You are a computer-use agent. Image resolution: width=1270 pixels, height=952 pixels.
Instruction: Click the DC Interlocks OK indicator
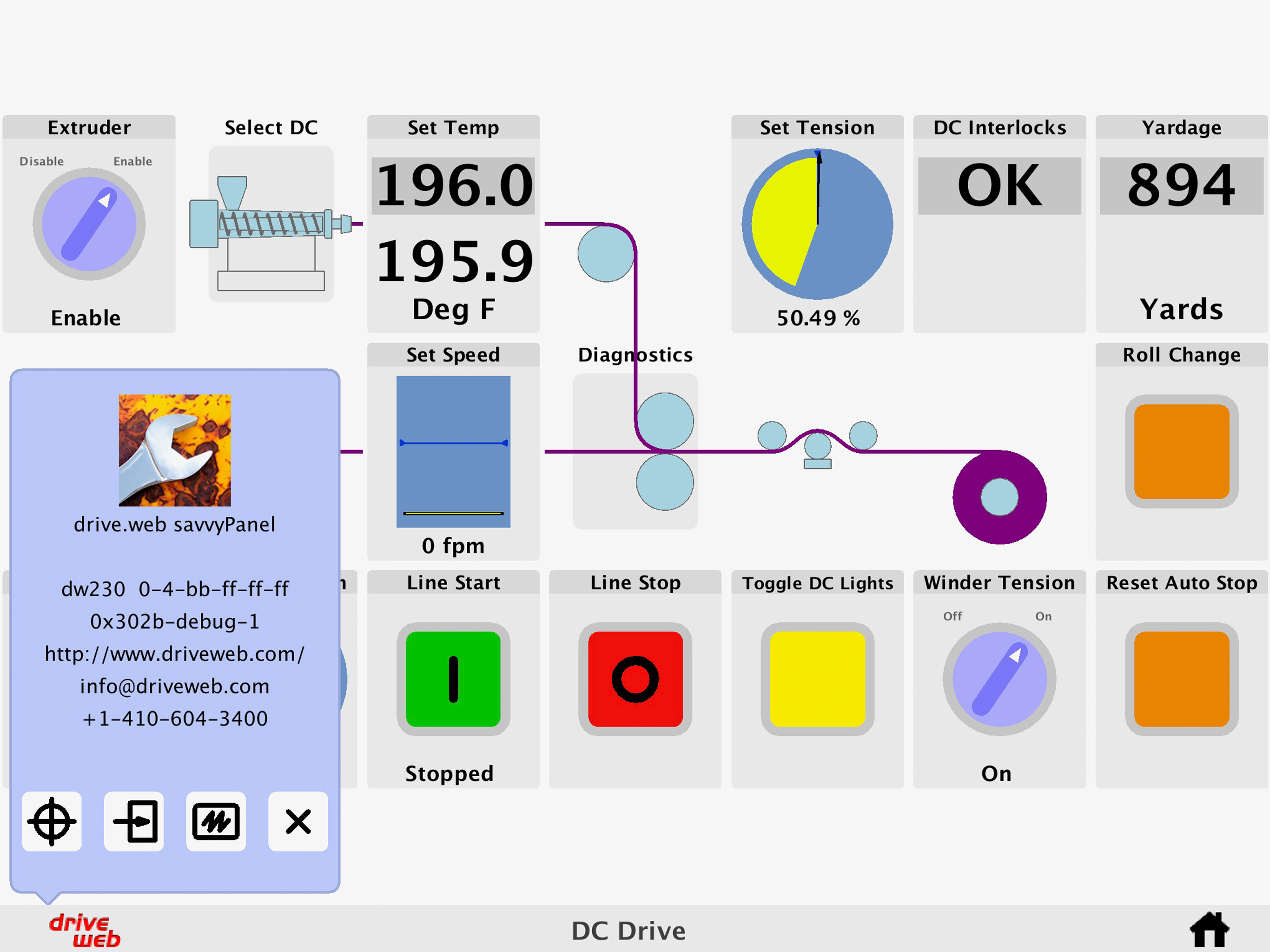(x=999, y=185)
